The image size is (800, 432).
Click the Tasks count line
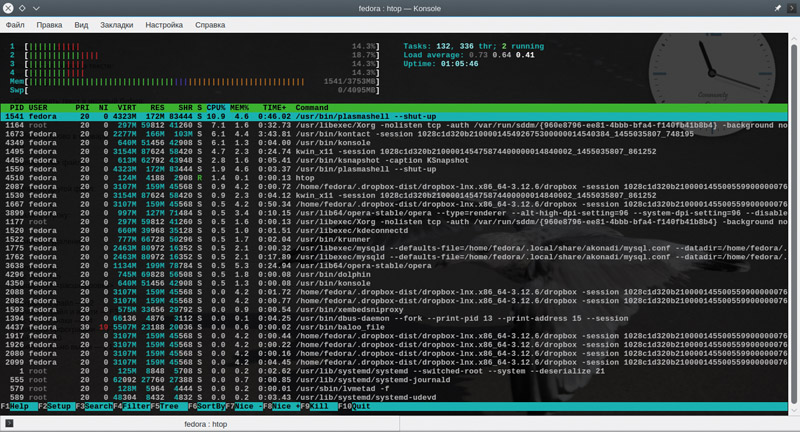point(473,46)
